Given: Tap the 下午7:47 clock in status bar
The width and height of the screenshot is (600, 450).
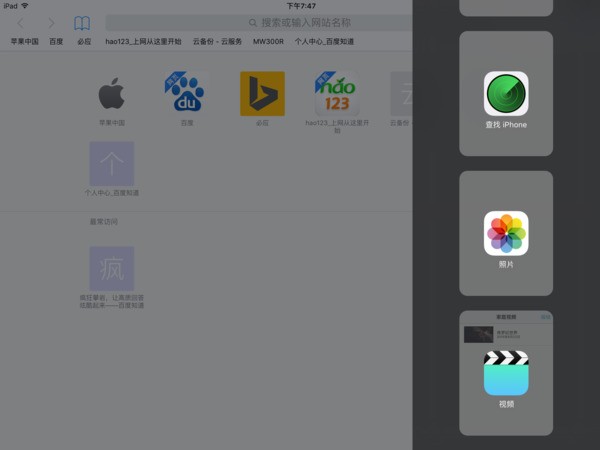Looking at the screenshot, I should 301,6.
